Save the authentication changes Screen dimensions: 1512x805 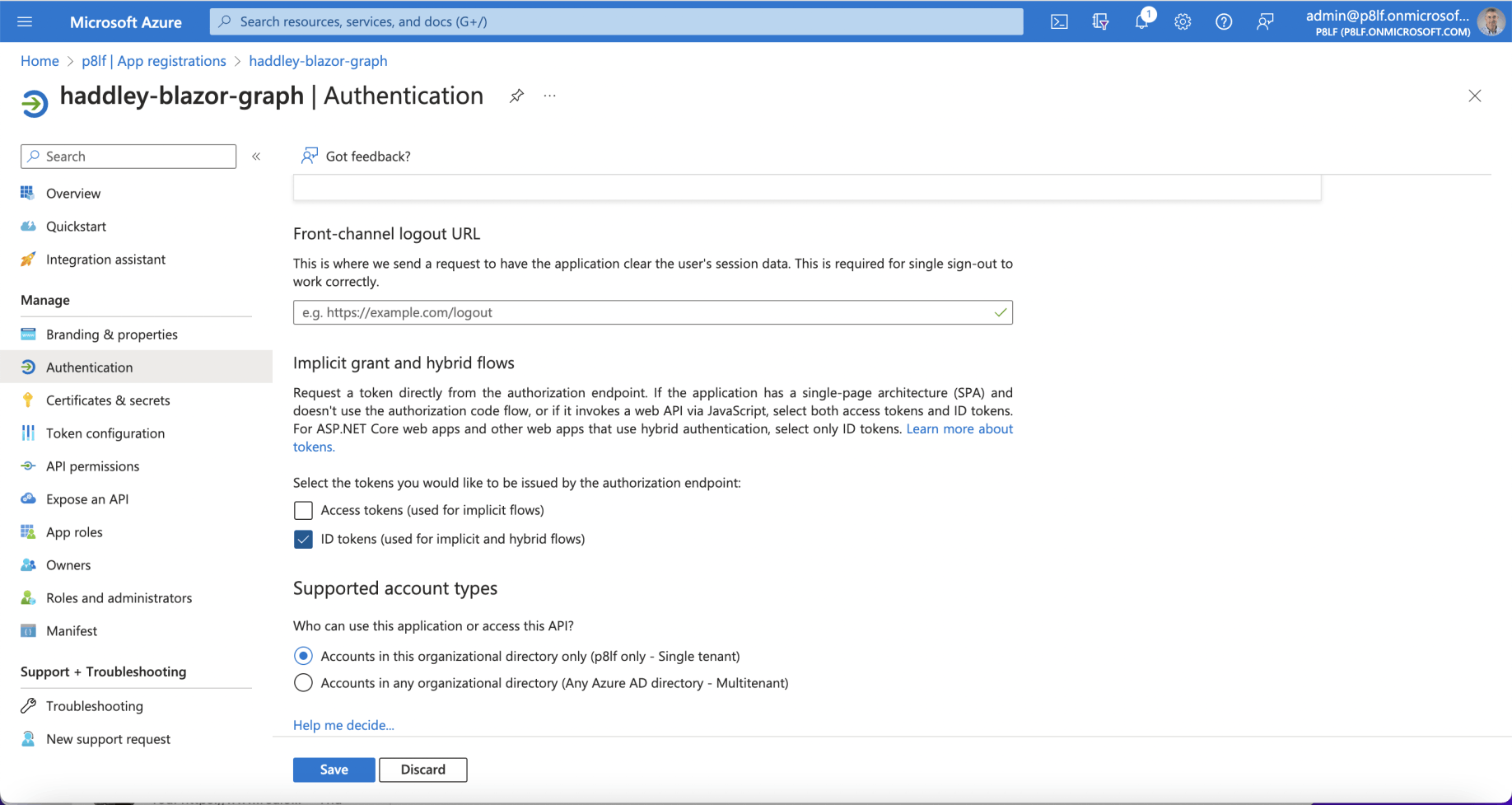coord(334,770)
